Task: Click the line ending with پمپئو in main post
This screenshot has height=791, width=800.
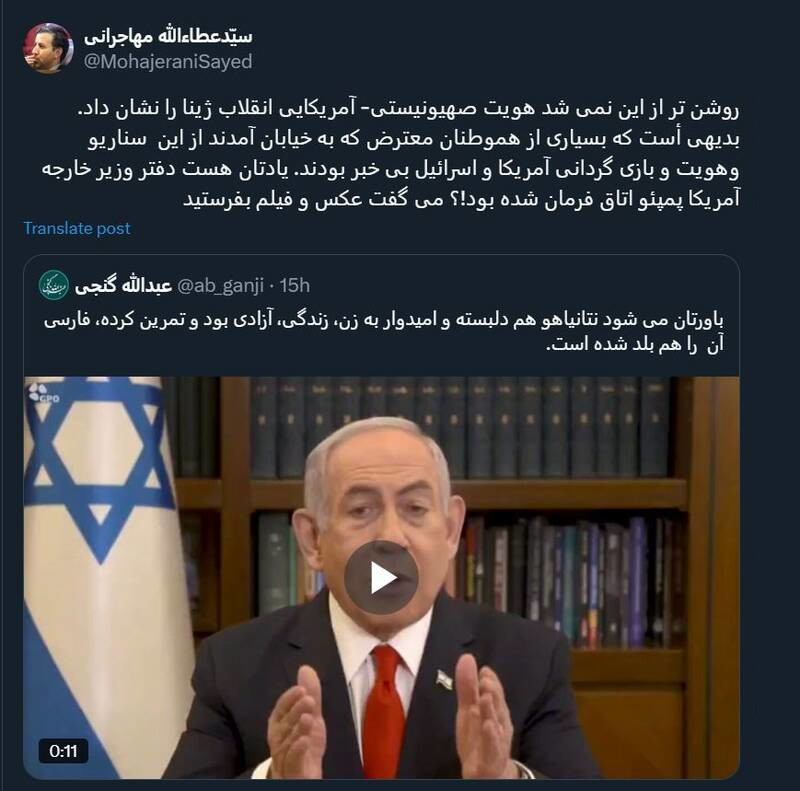Action: coord(461,199)
